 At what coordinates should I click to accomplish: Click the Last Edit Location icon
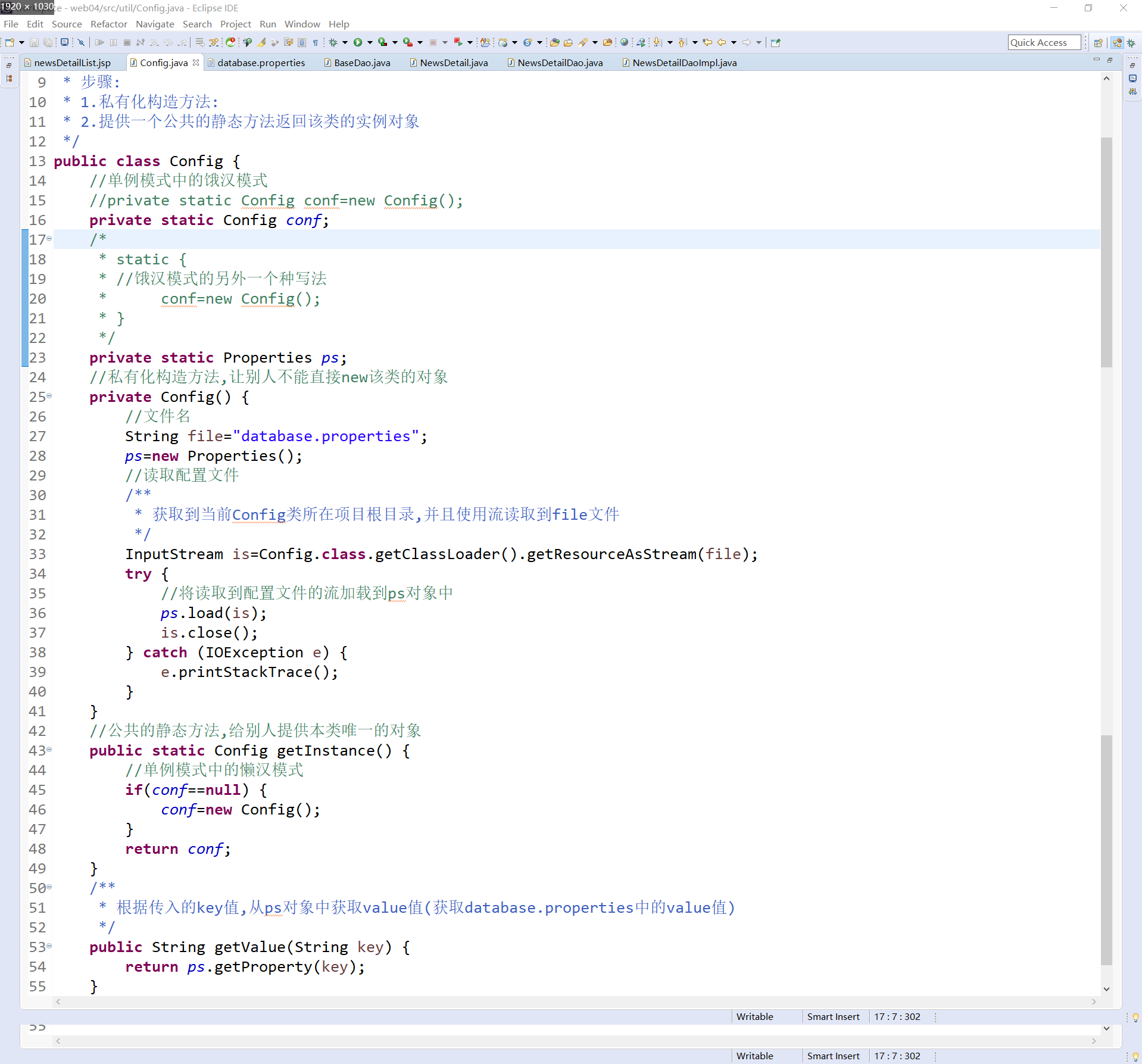pos(707,42)
